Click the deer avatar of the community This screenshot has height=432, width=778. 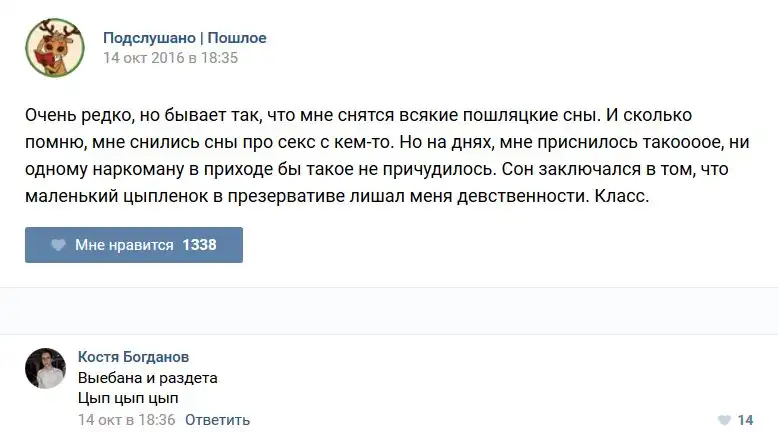pyautogui.click(x=54, y=47)
